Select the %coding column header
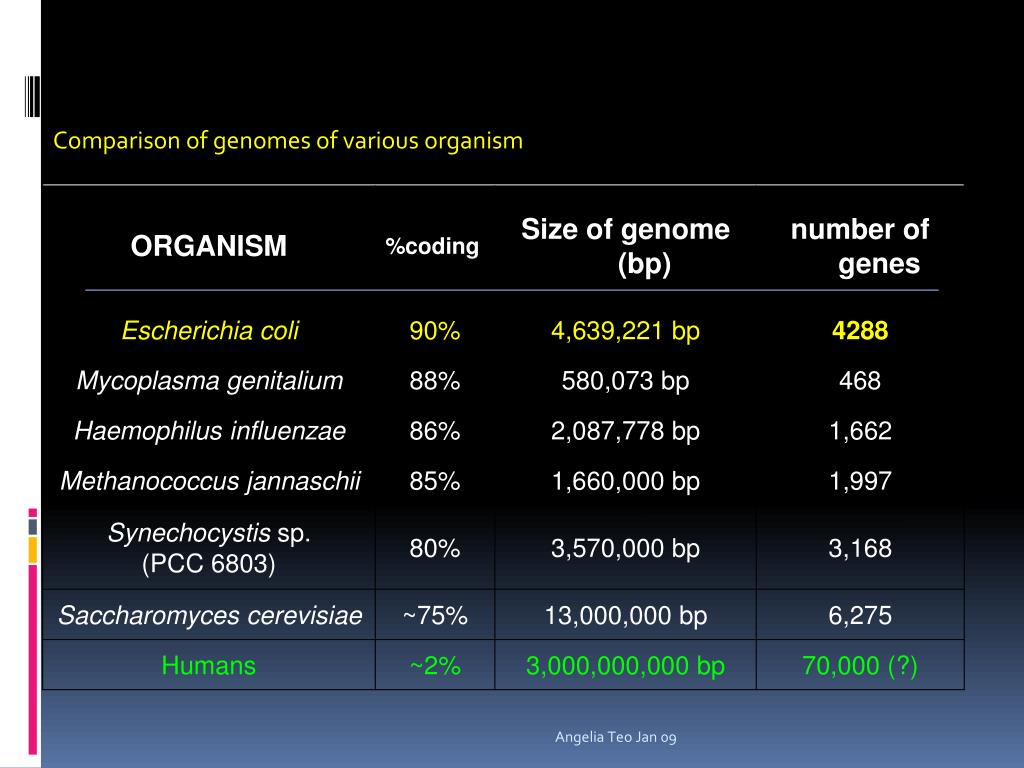Screen dimensions: 1024x768 (432, 246)
